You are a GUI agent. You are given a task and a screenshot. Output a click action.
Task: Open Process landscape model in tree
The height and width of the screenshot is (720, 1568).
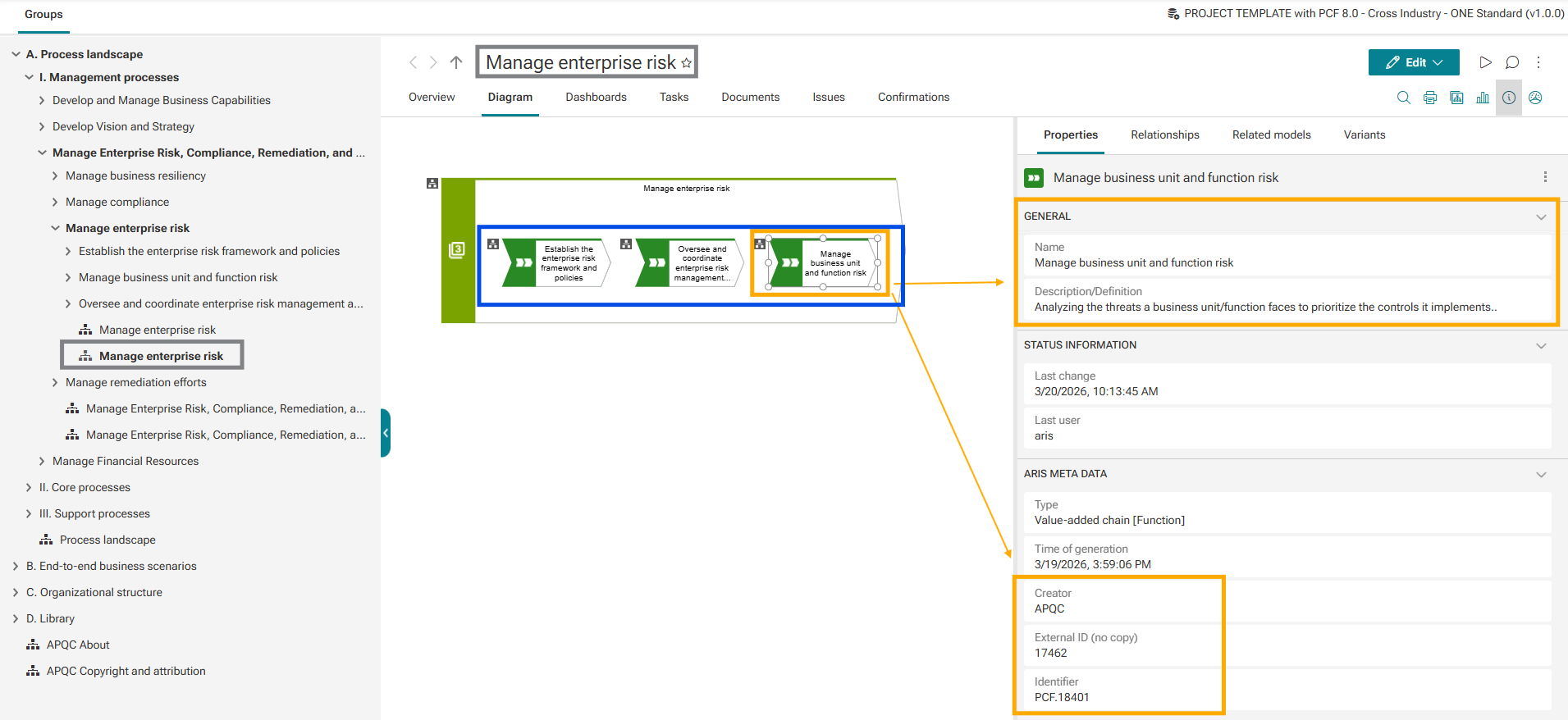107,540
